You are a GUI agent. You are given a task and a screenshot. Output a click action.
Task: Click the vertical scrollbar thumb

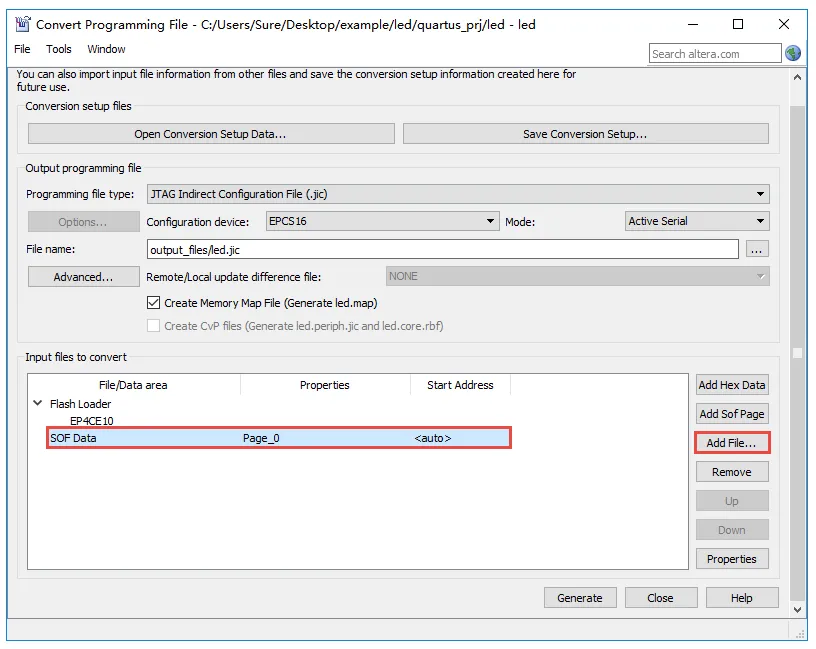pyautogui.click(x=797, y=353)
